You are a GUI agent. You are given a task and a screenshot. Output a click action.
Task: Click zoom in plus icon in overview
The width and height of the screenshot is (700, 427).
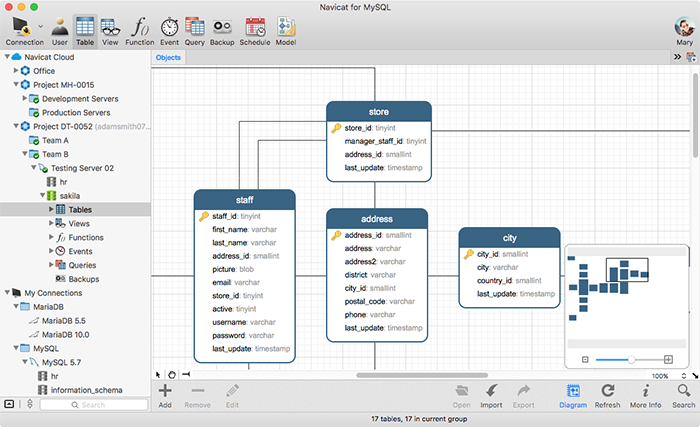tap(668, 360)
